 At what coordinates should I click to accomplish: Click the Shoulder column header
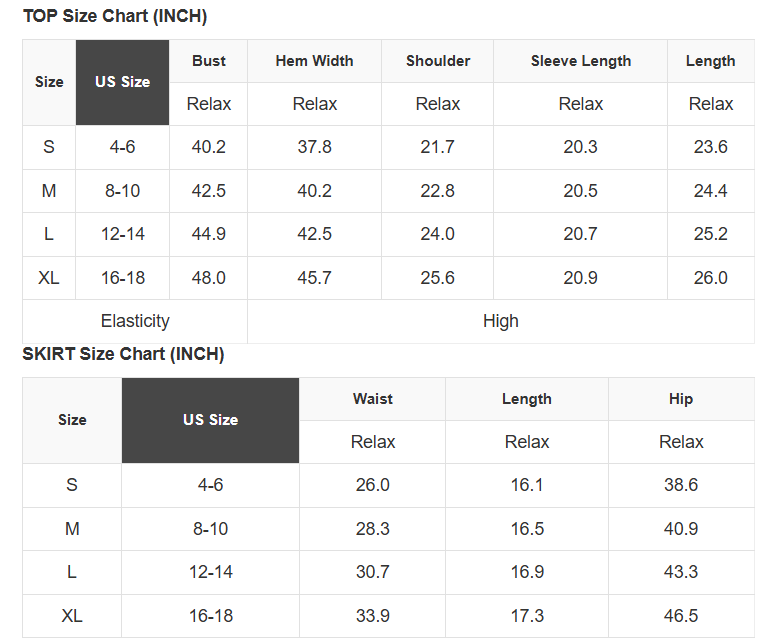[x=438, y=61]
